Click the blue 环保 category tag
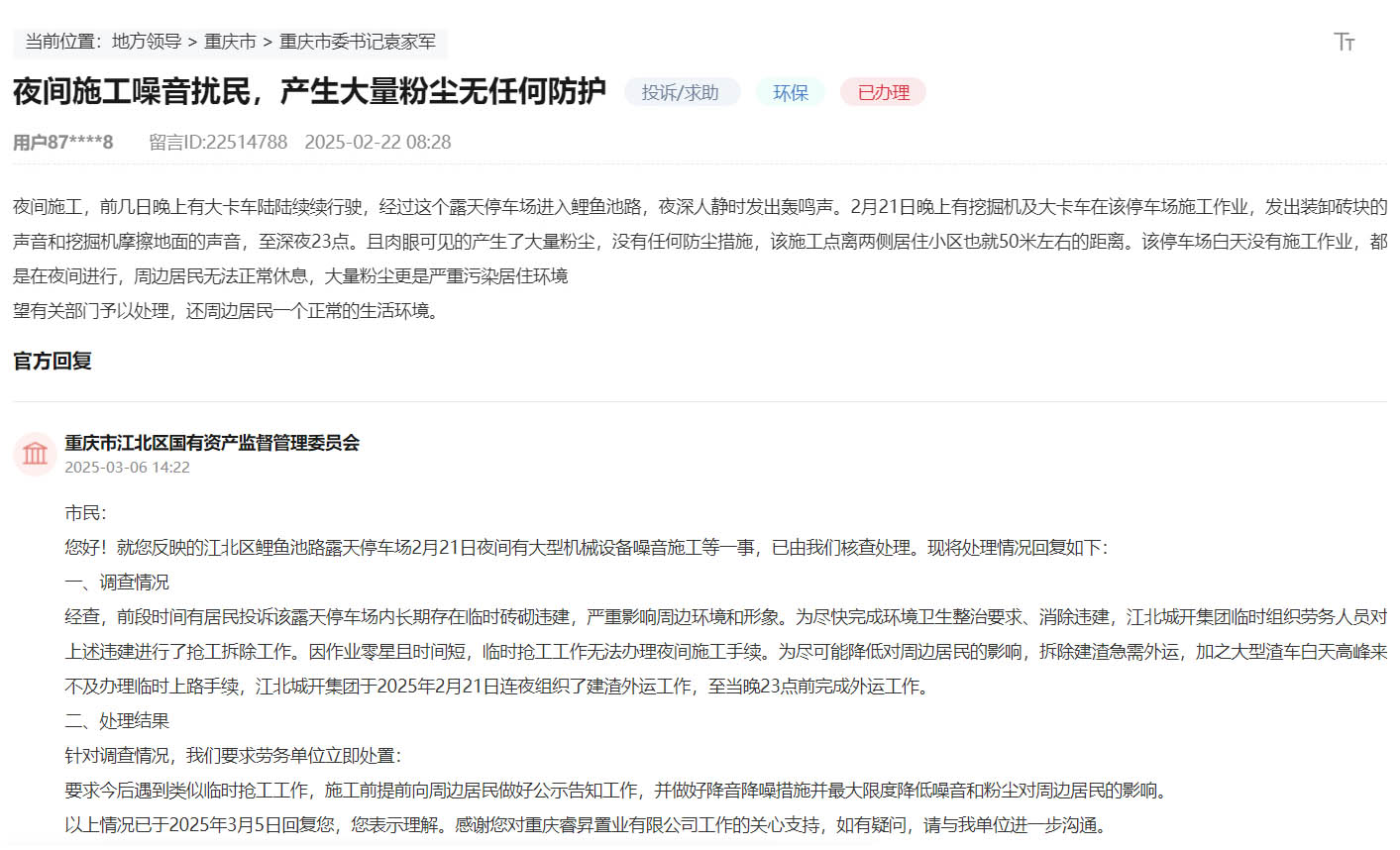 pyautogui.click(x=790, y=91)
